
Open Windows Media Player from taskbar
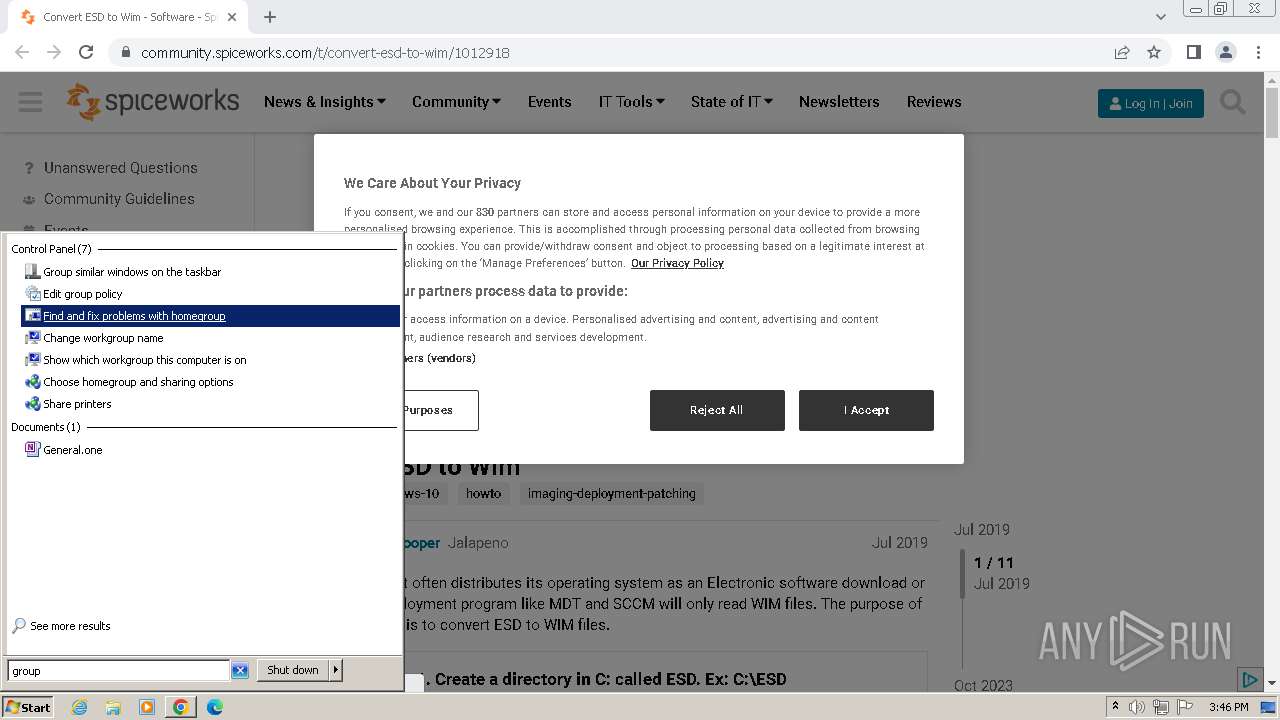tap(147, 707)
